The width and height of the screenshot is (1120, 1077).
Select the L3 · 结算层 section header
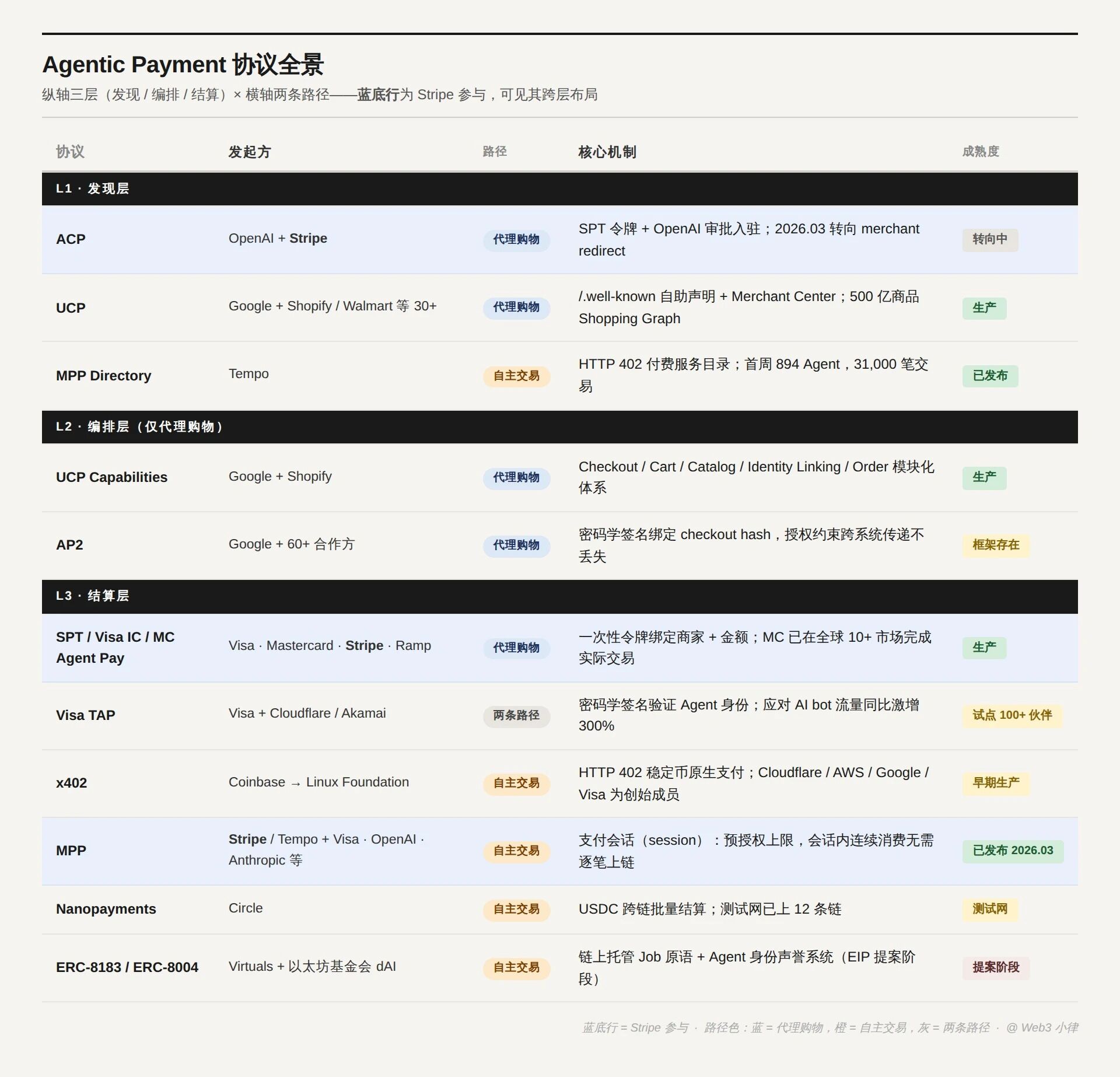click(93, 596)
